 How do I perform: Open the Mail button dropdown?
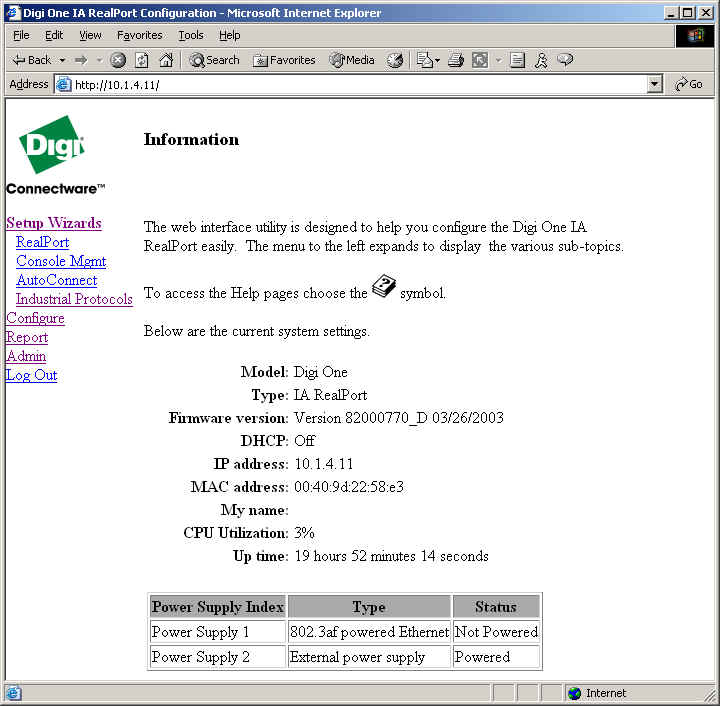436,60
